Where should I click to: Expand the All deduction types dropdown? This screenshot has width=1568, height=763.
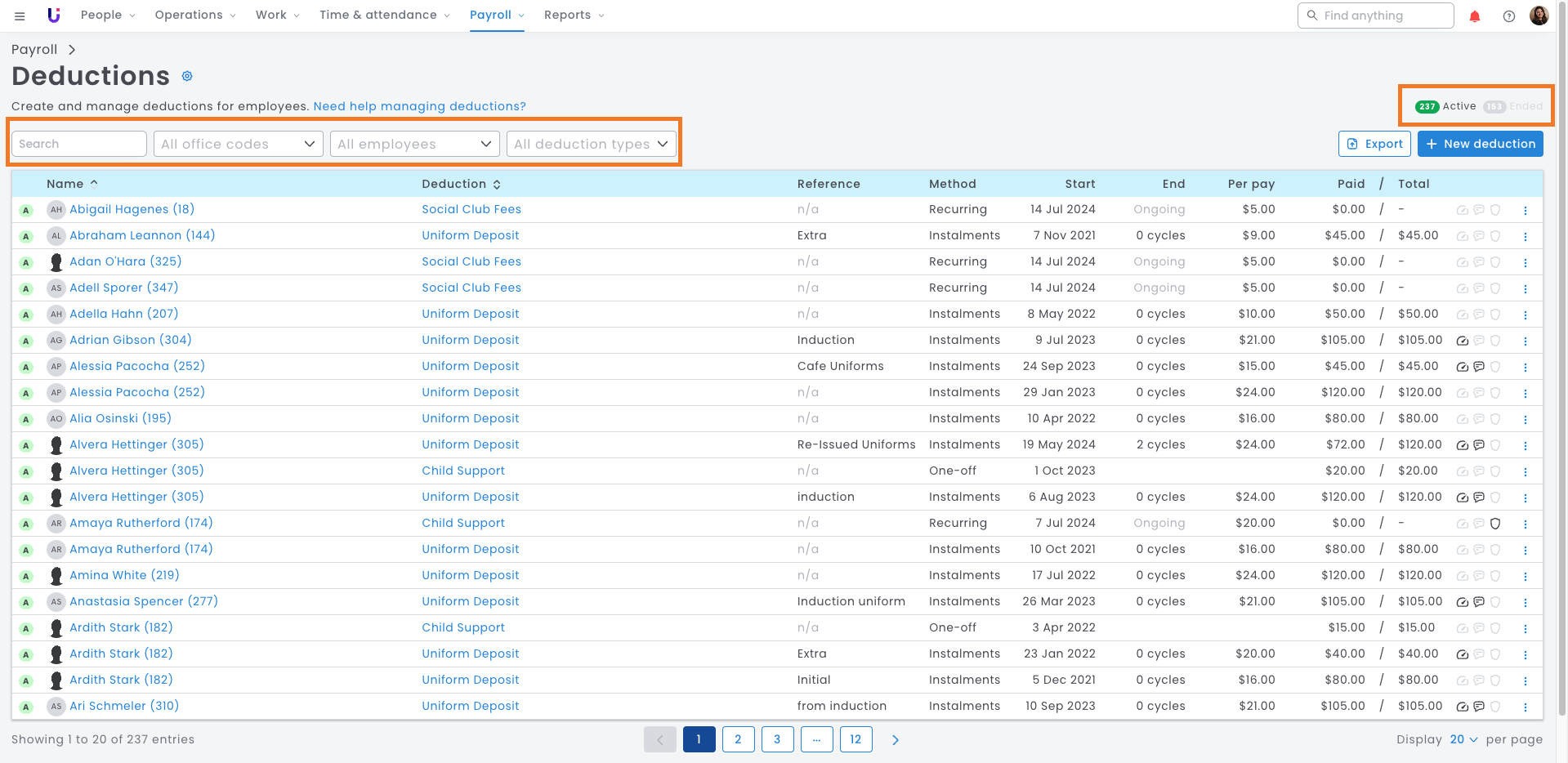tap(591, 144)
